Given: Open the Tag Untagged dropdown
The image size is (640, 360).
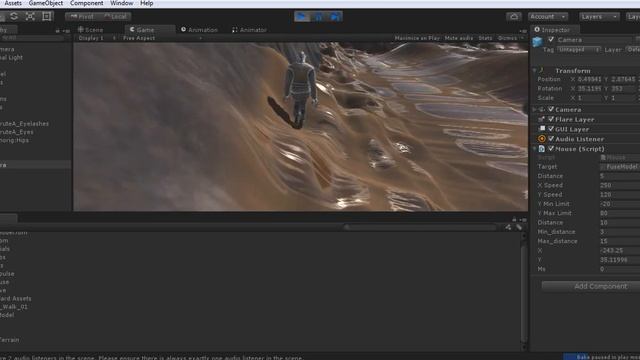Looking at the screenshot, I should click(x=578, y=50).
